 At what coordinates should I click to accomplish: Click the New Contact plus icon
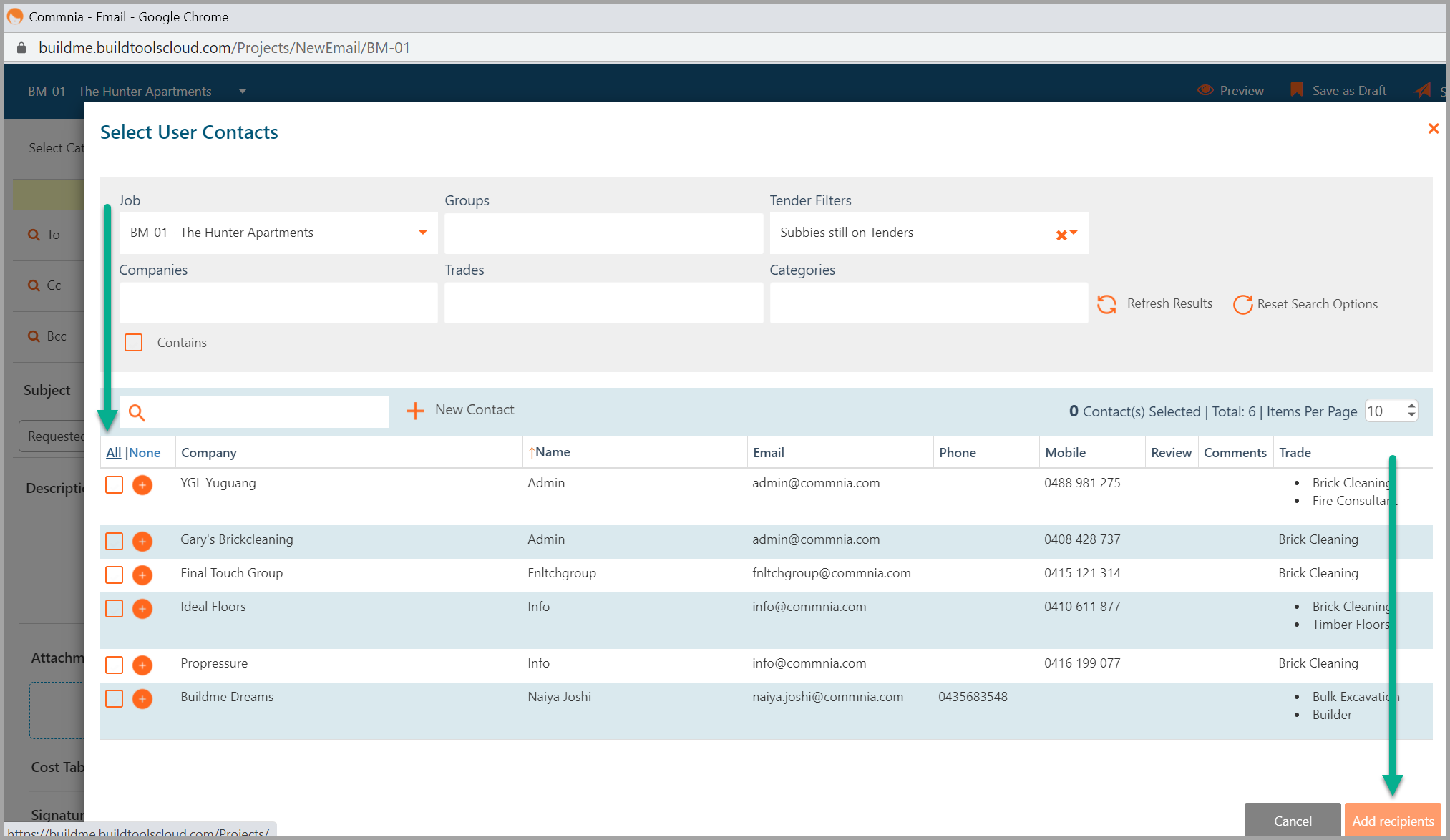[415, 411]
